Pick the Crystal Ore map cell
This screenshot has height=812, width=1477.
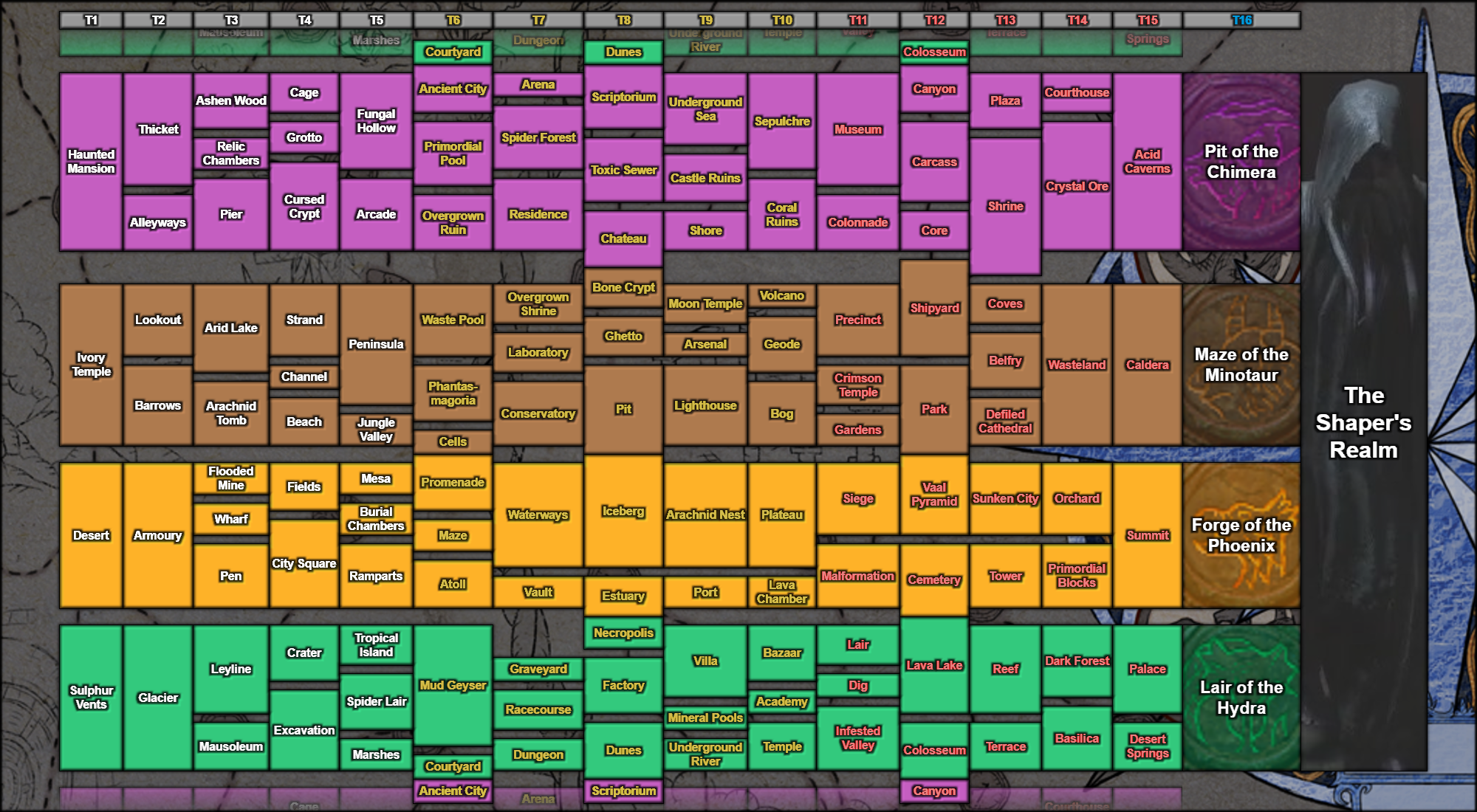tap(1077, 186)
